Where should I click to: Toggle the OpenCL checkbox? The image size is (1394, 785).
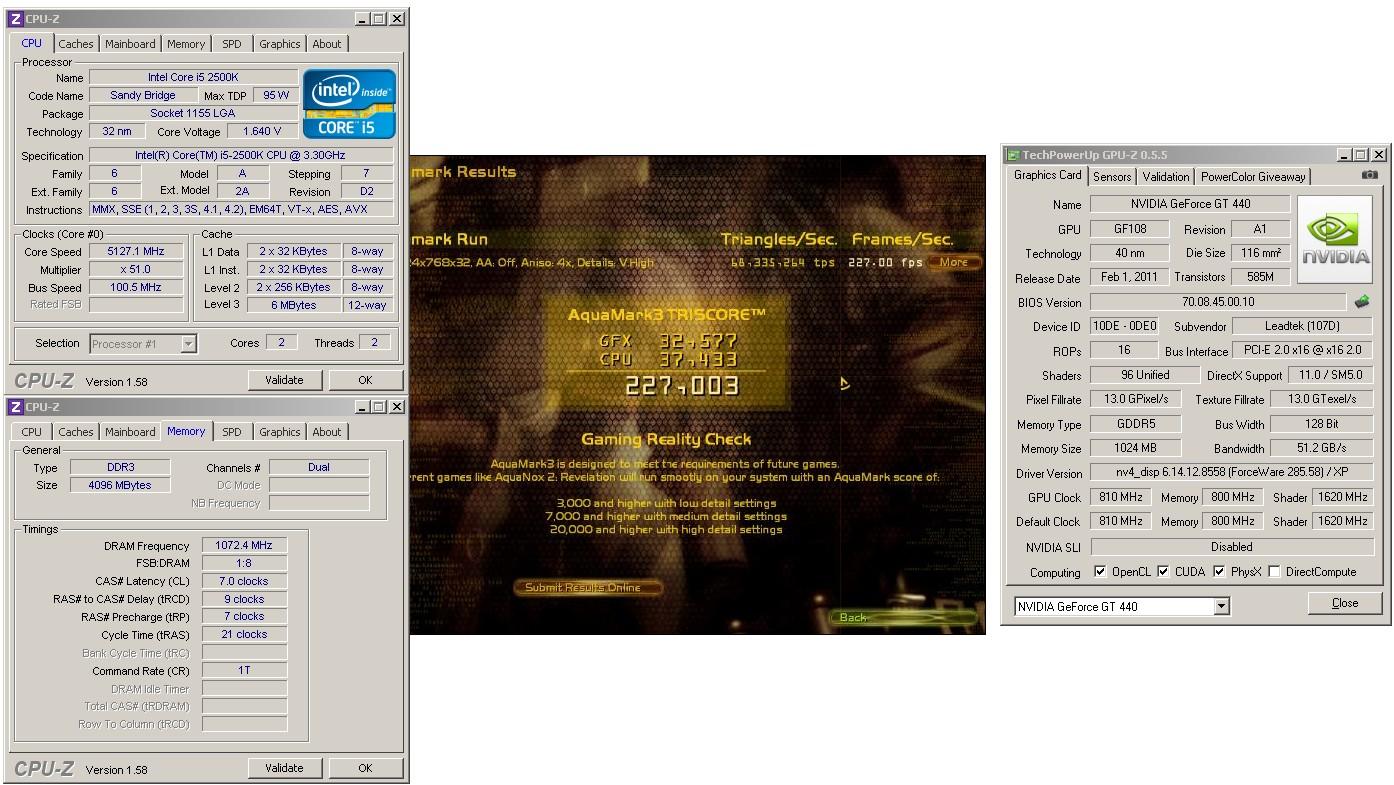pos(1100,572)
